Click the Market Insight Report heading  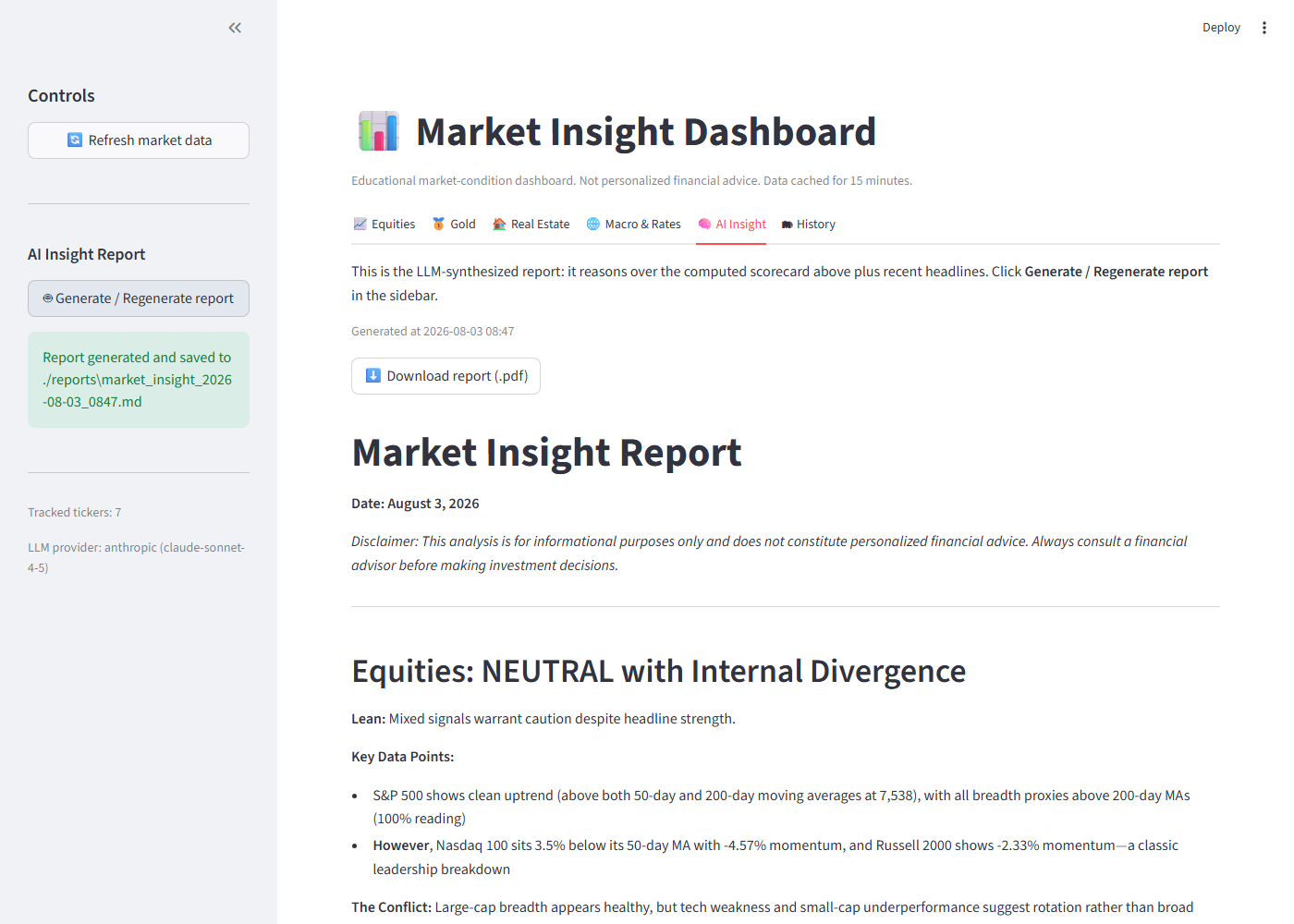(x=546, y=453)
